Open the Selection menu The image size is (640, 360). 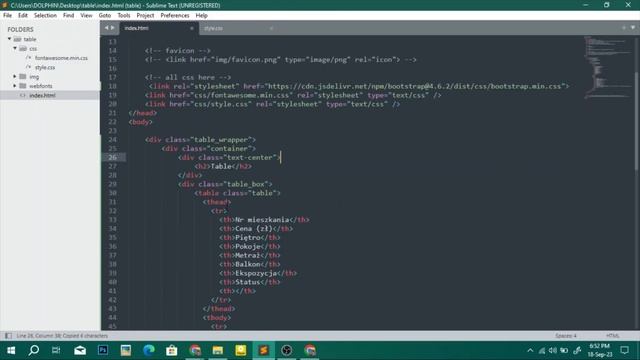(x=45, y=16)
